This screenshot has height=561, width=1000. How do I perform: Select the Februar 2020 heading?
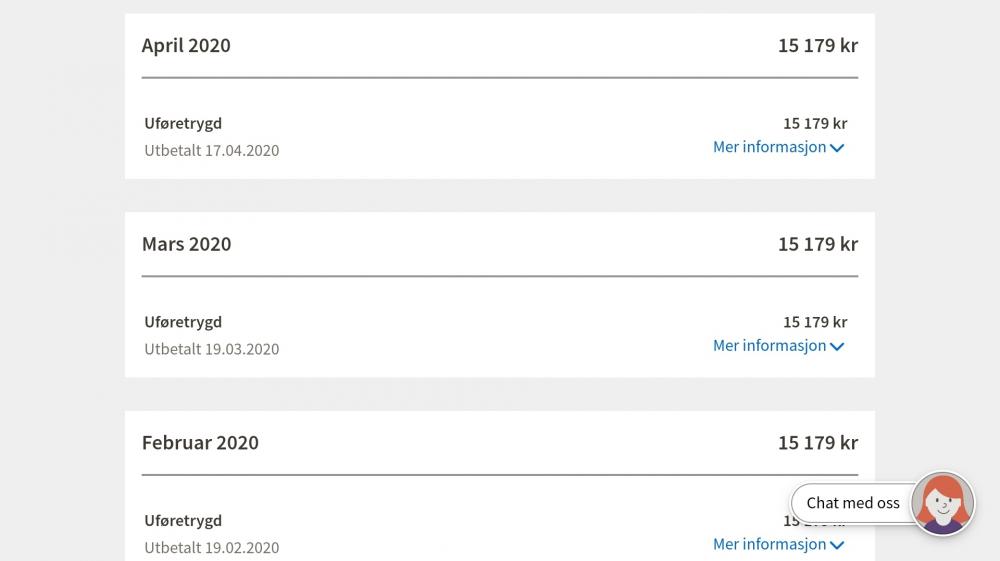(x=200, y=443)
